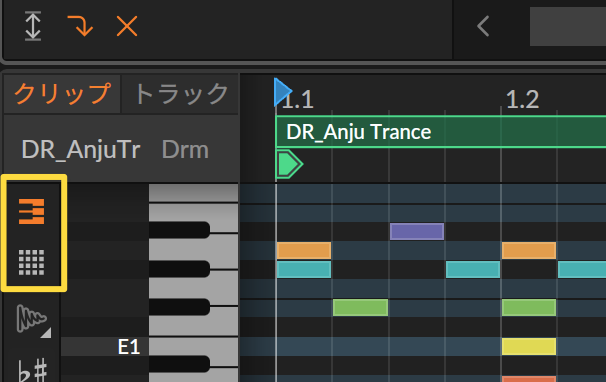
Task: Click the orange bent arrow icon
Action: [x=80, y=26]
